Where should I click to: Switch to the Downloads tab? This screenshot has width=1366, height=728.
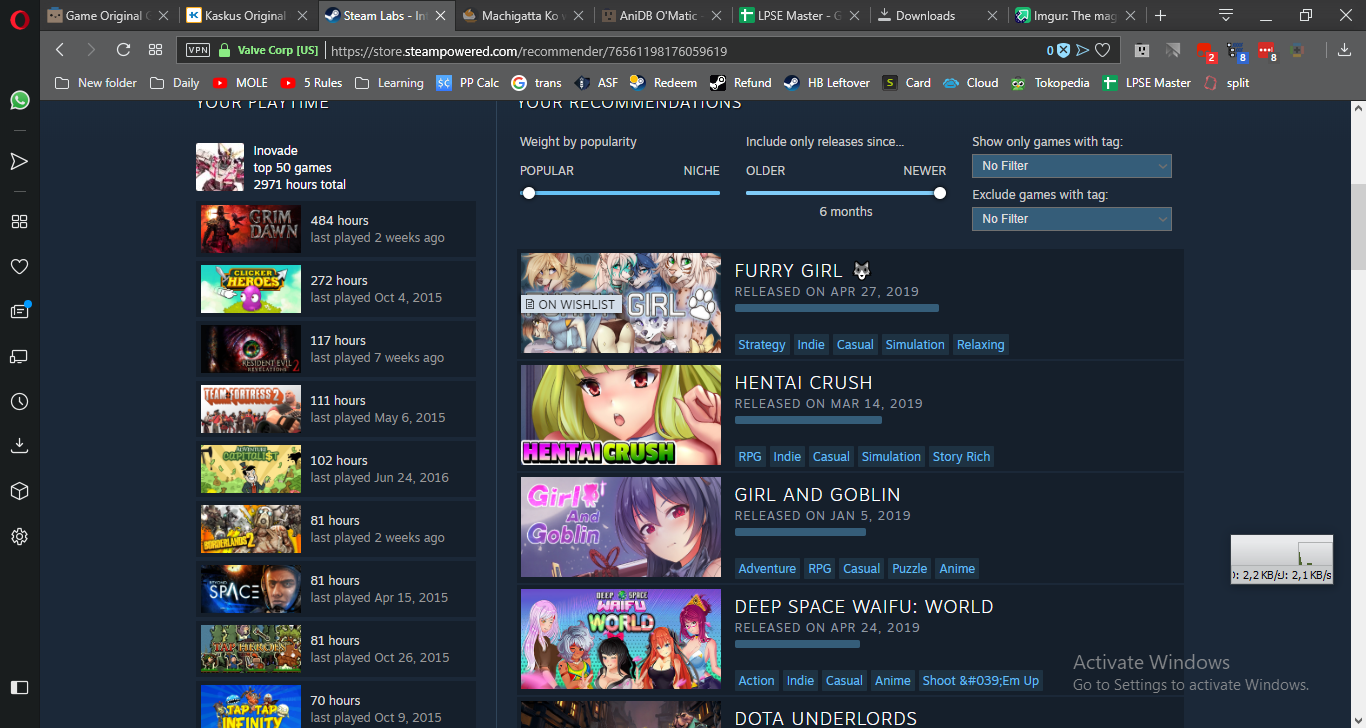click(924, 16)
